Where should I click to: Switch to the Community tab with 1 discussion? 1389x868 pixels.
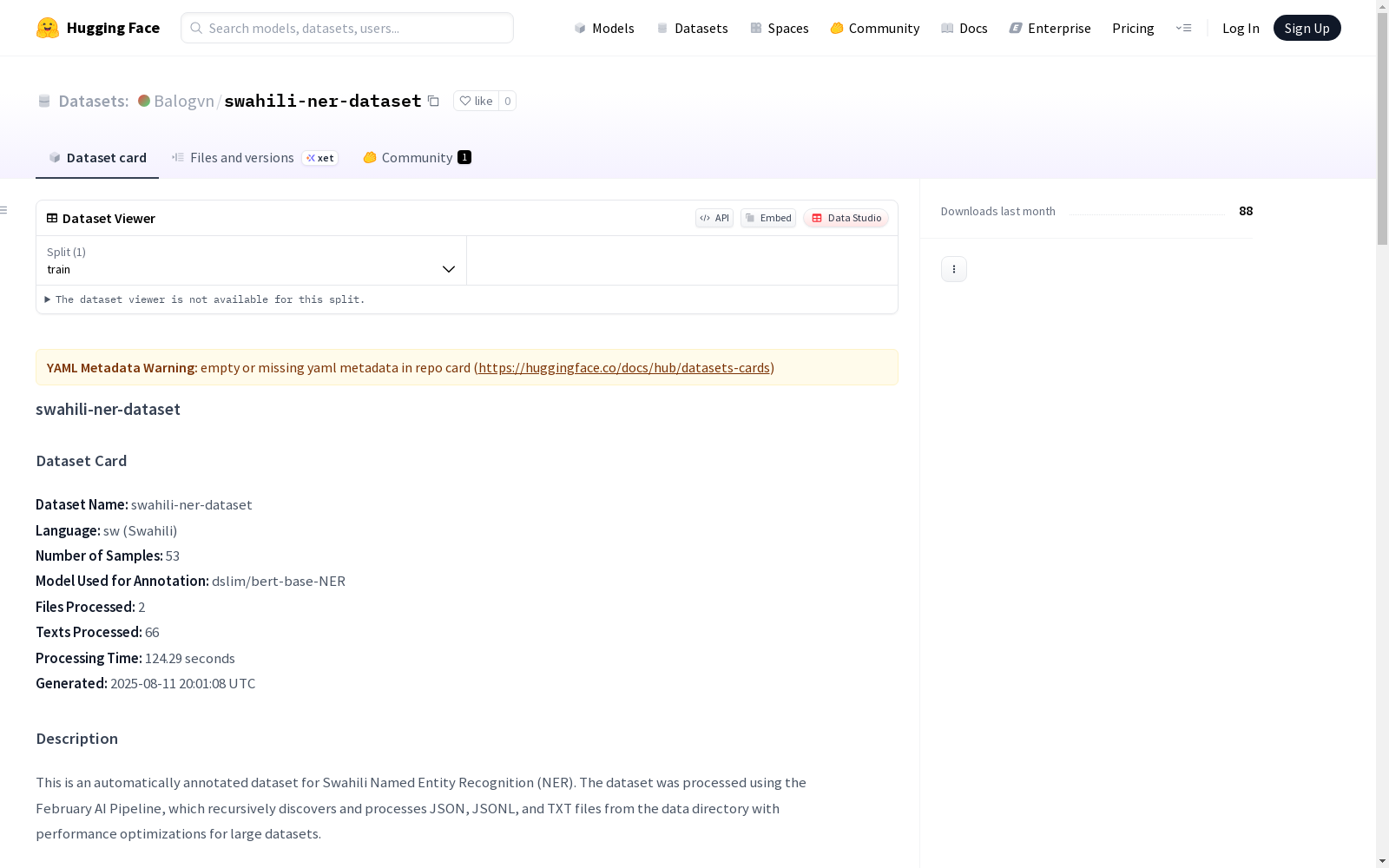pos(417,157)
